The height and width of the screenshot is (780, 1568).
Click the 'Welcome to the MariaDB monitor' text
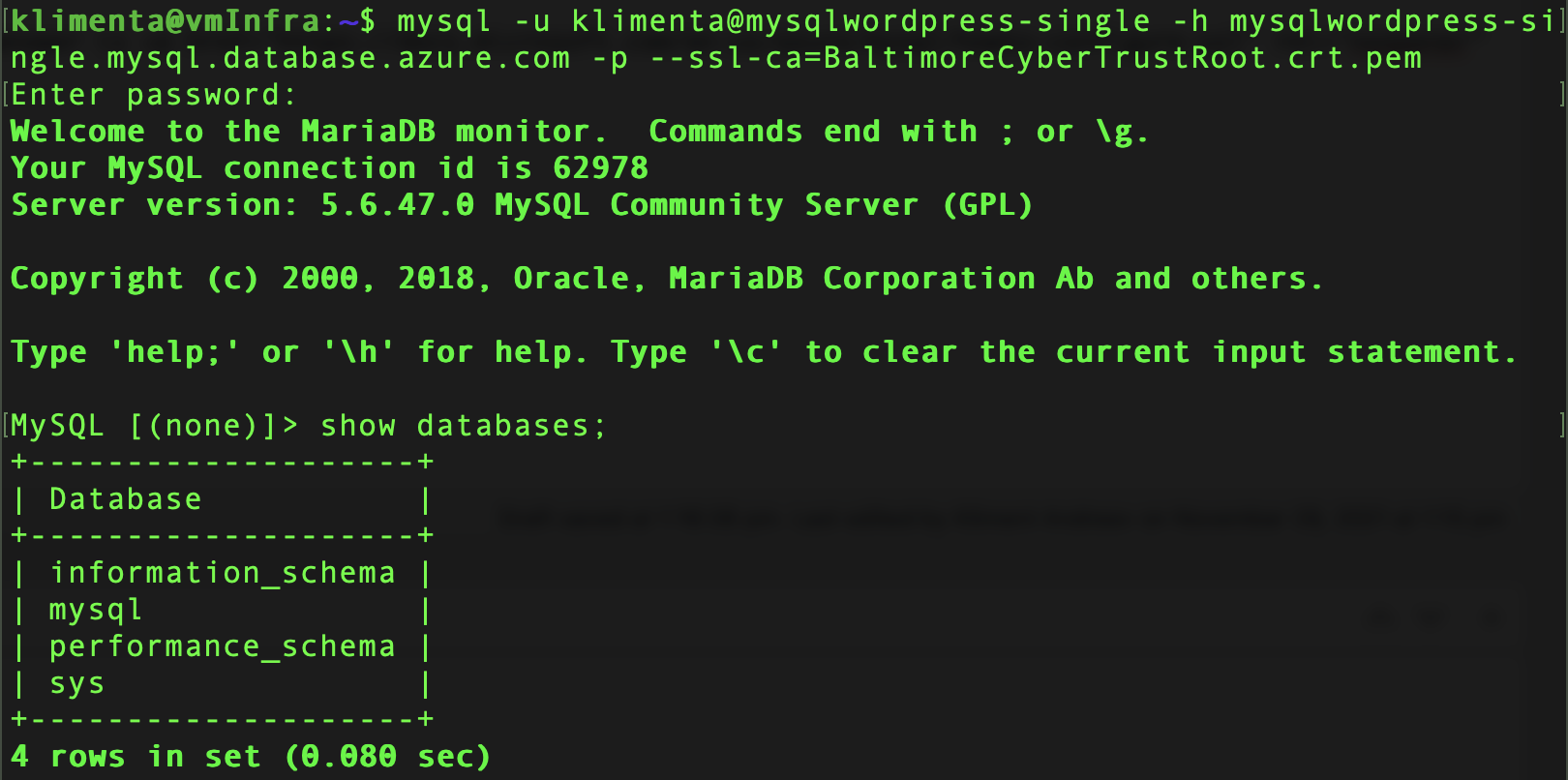309,132
